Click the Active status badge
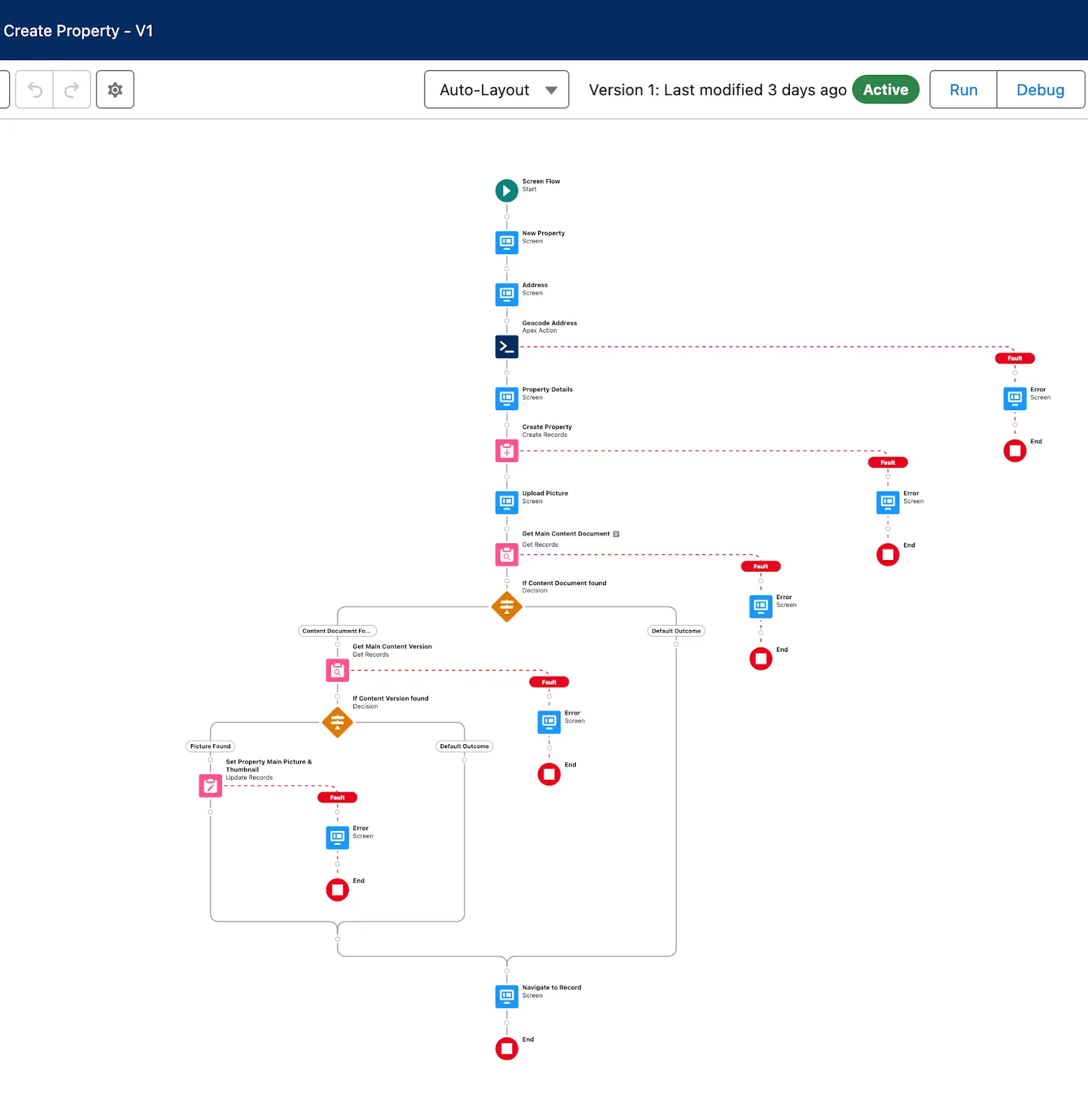 (x=885, y=90)
